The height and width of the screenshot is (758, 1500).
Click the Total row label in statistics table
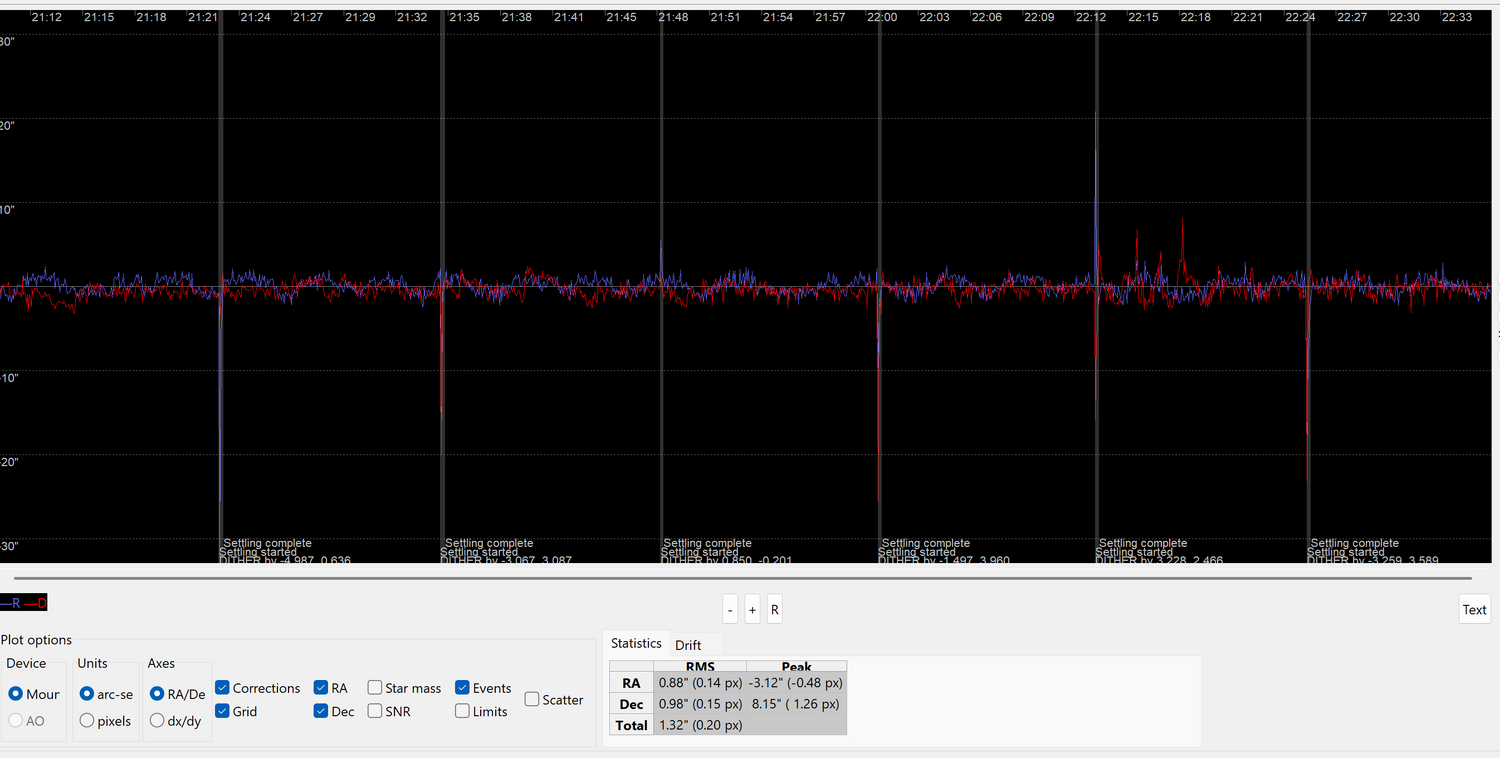pyautogui.click(x=631, y=725)
